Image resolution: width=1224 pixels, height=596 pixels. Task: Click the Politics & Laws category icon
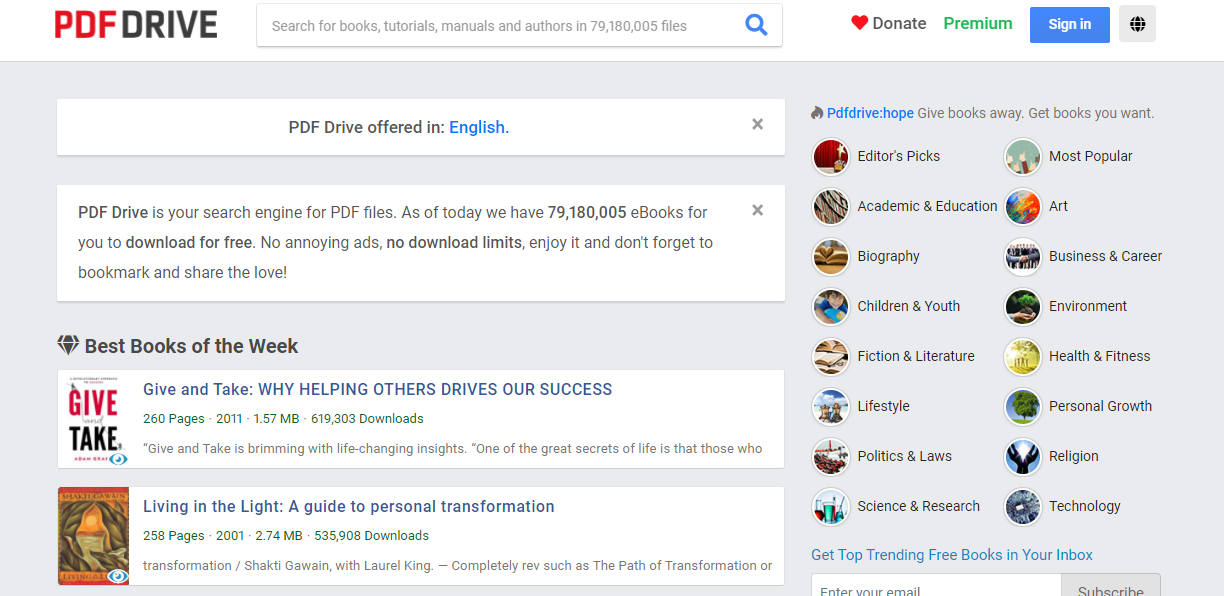(831, 456)
